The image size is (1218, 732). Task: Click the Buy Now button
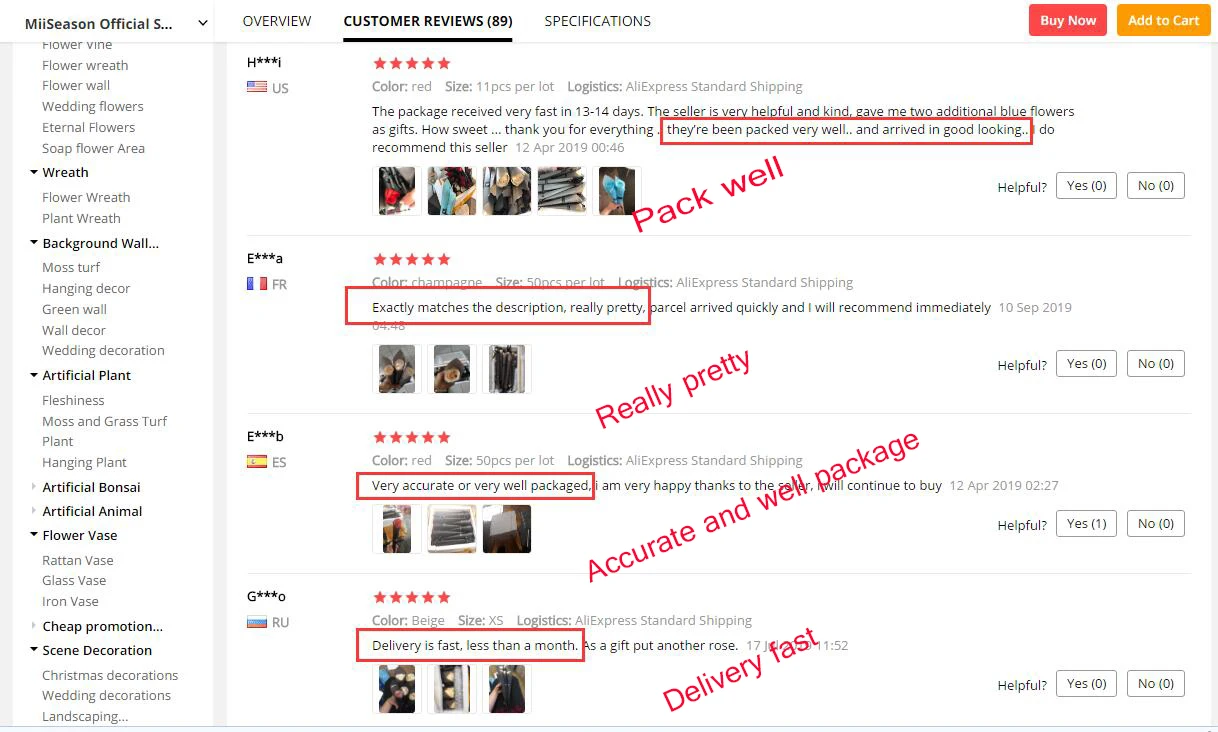tap(1067, 20)
